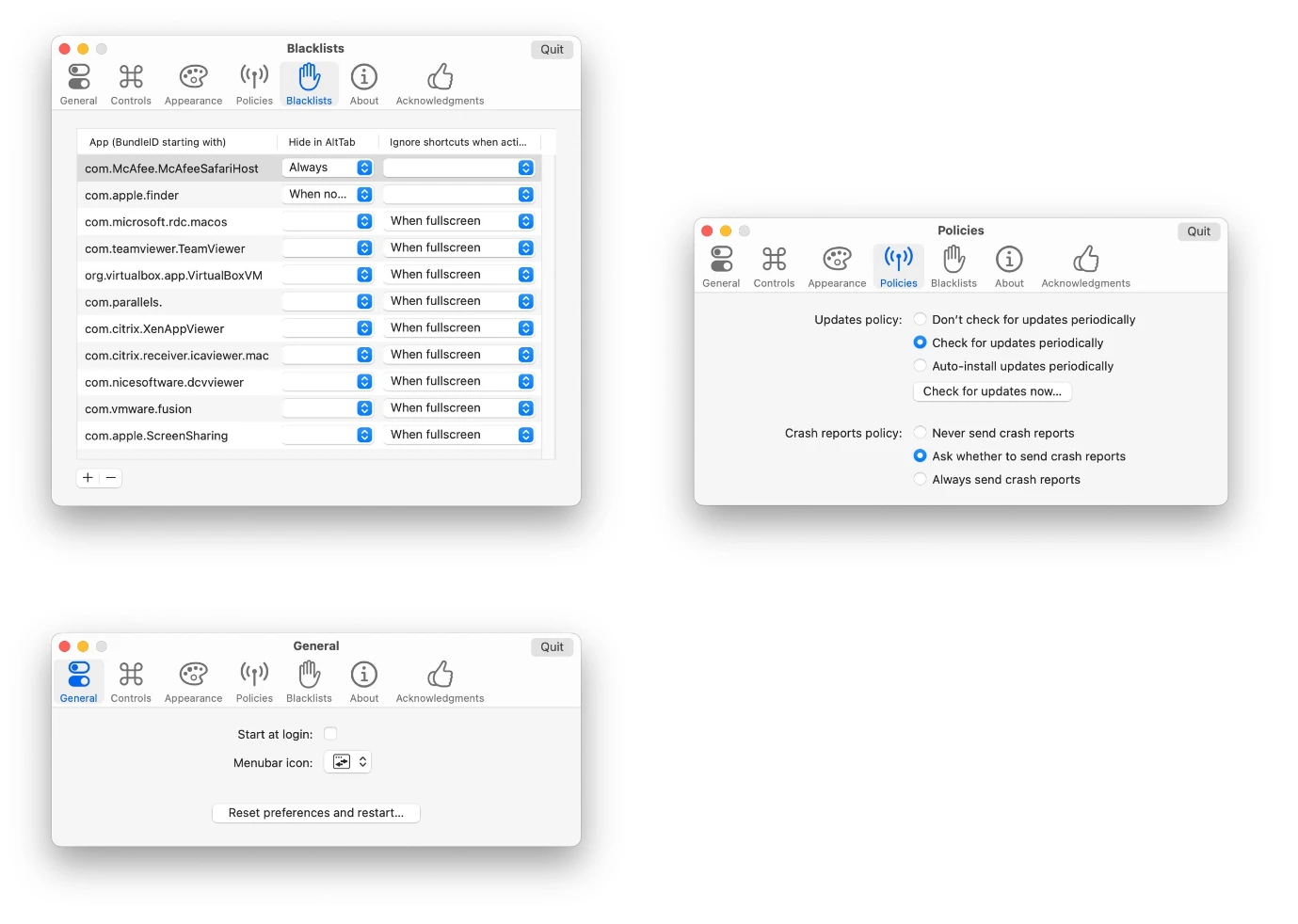
Task: Click App (BundleID starting with) column header
Action: click(177, 142)
